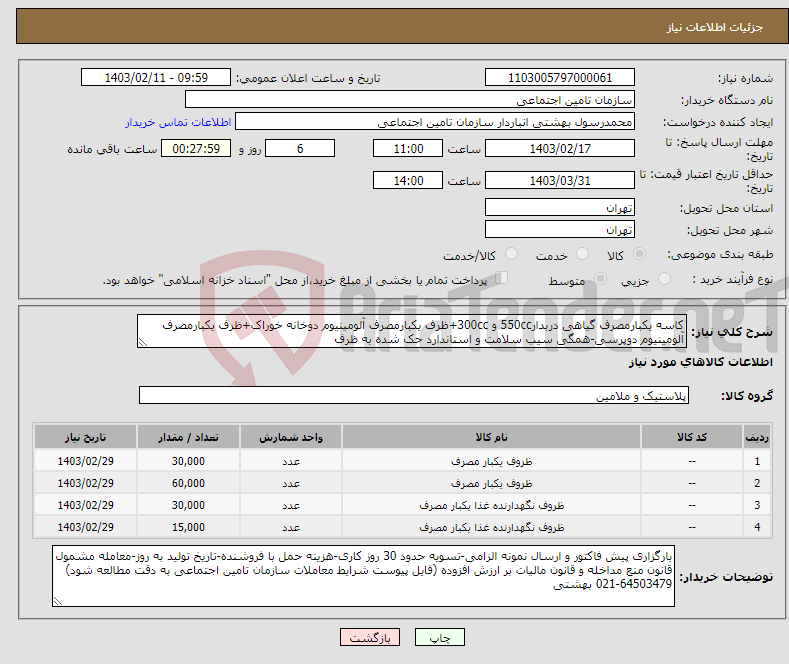Click row 2 item name ظروف یکبار مصرف
The height and width of the screenshot is (664, 789).
[491, 483]
